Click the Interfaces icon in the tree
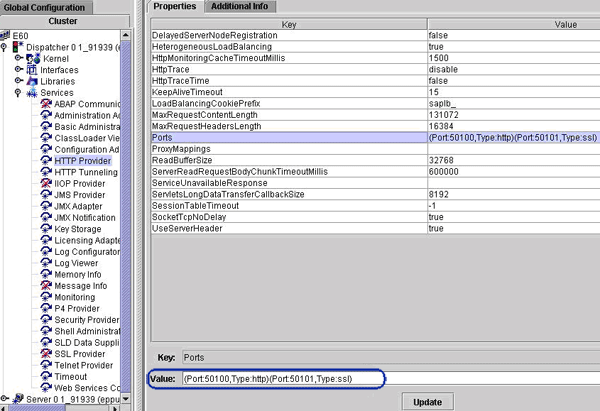The image size is (600, 411). coord(32,70)
